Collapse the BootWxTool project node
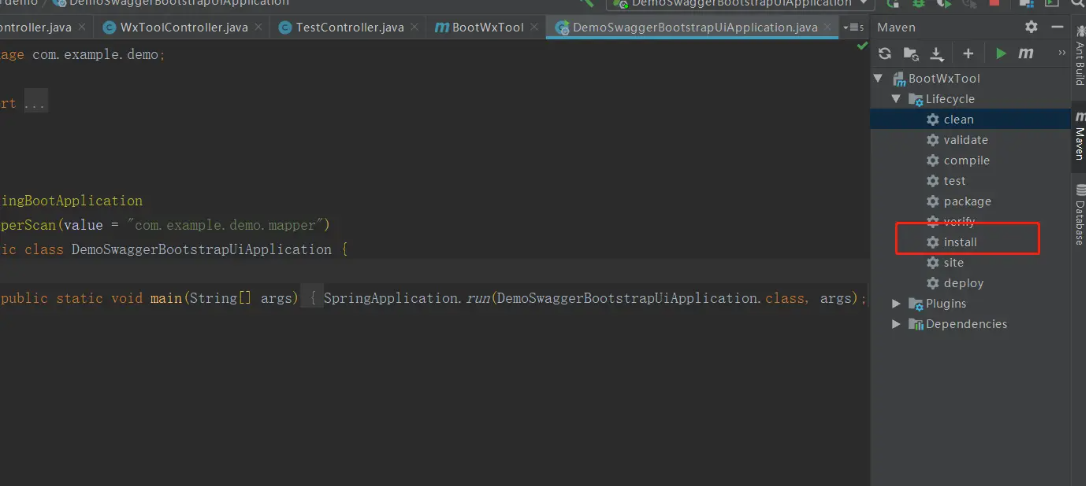1086x486 pixels. (879, 79)
